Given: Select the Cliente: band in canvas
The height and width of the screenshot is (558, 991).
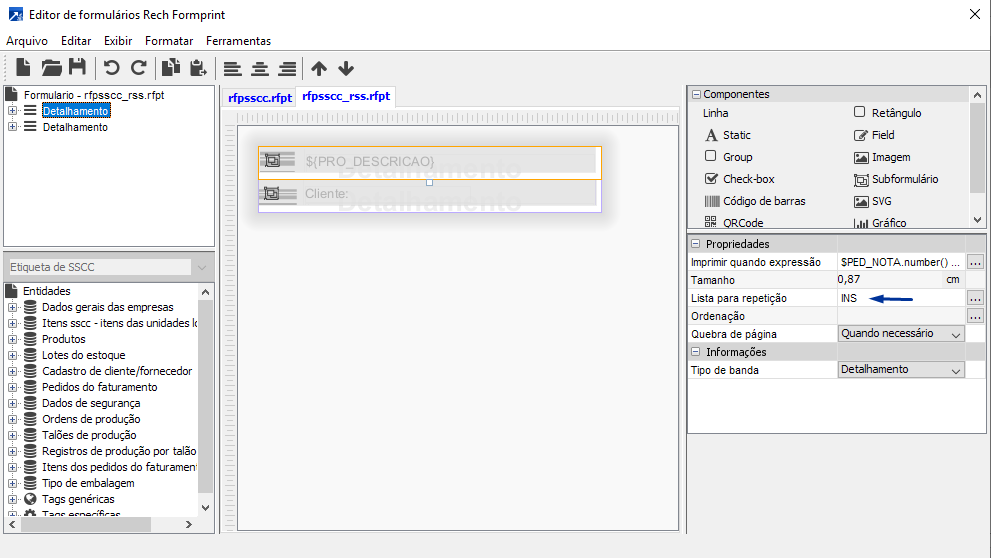Looking at the screenshot, I should tap(430, 195).
